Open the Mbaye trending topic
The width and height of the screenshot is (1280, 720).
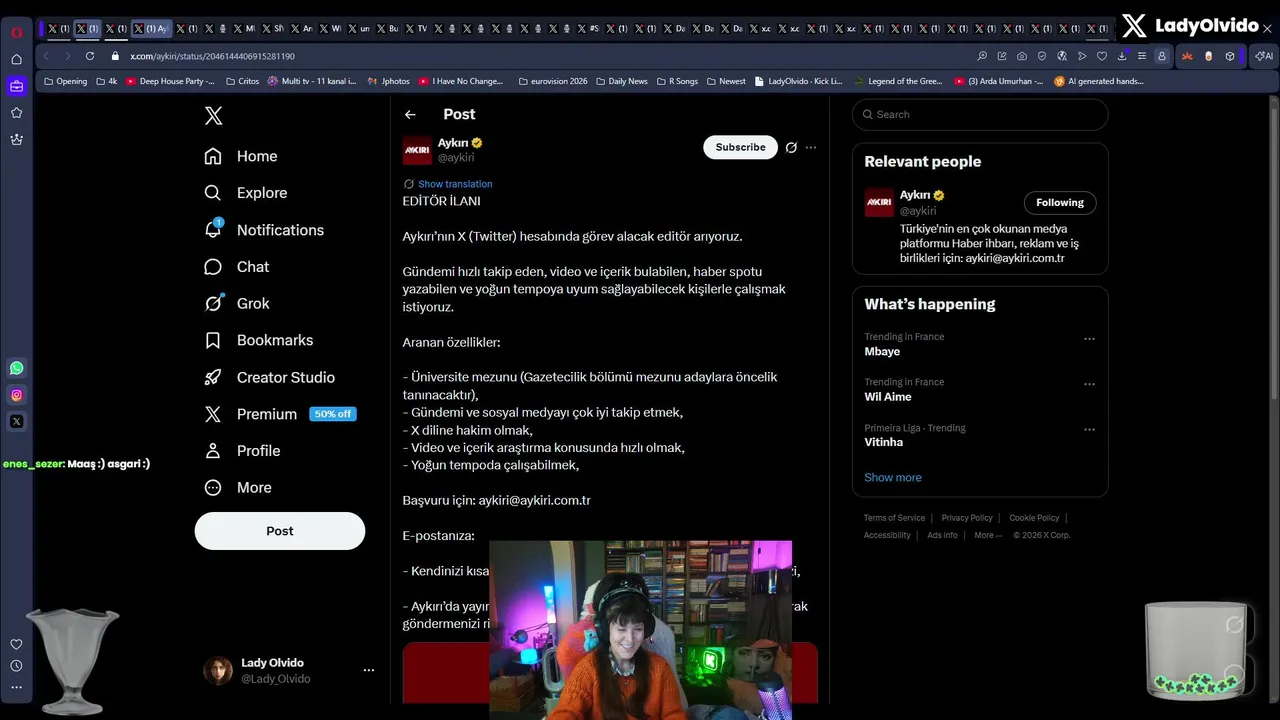click(882, 352)
